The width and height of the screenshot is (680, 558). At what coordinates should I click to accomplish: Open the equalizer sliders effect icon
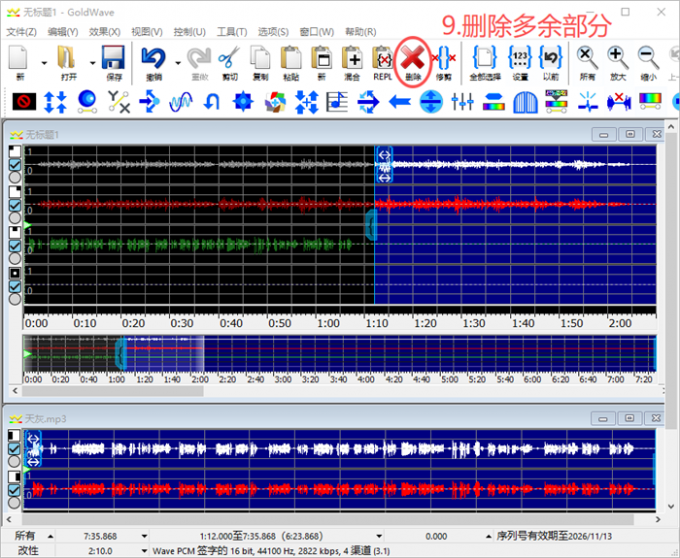(462, 102)
